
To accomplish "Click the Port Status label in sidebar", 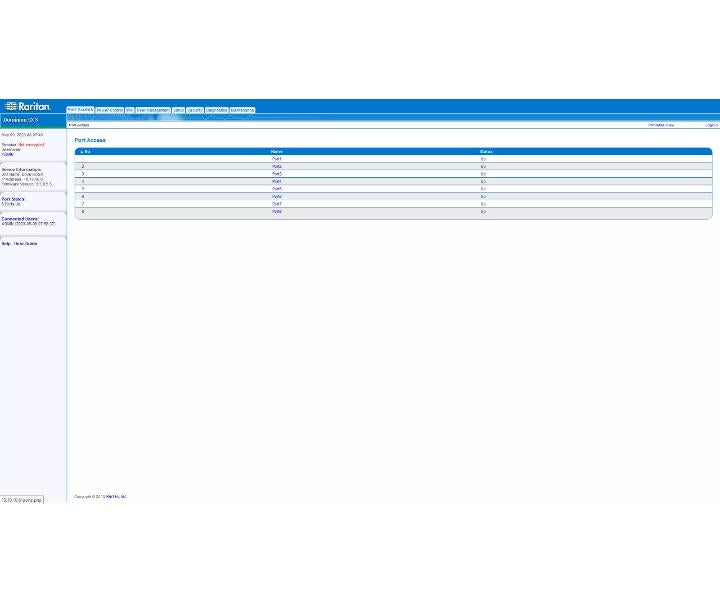I will [x=13, y=199].
